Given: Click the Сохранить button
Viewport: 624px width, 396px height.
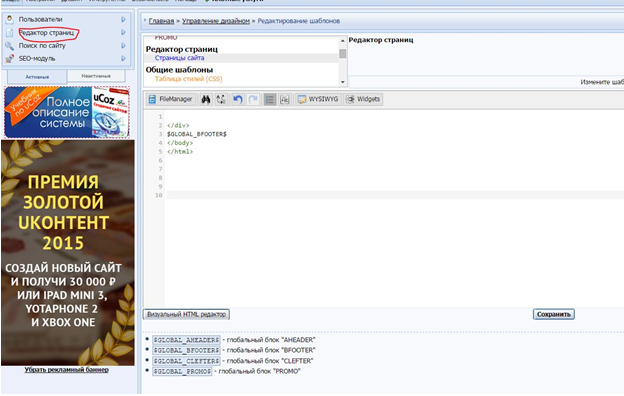Looking at the screenshot, I should click(x=554, y=314).
